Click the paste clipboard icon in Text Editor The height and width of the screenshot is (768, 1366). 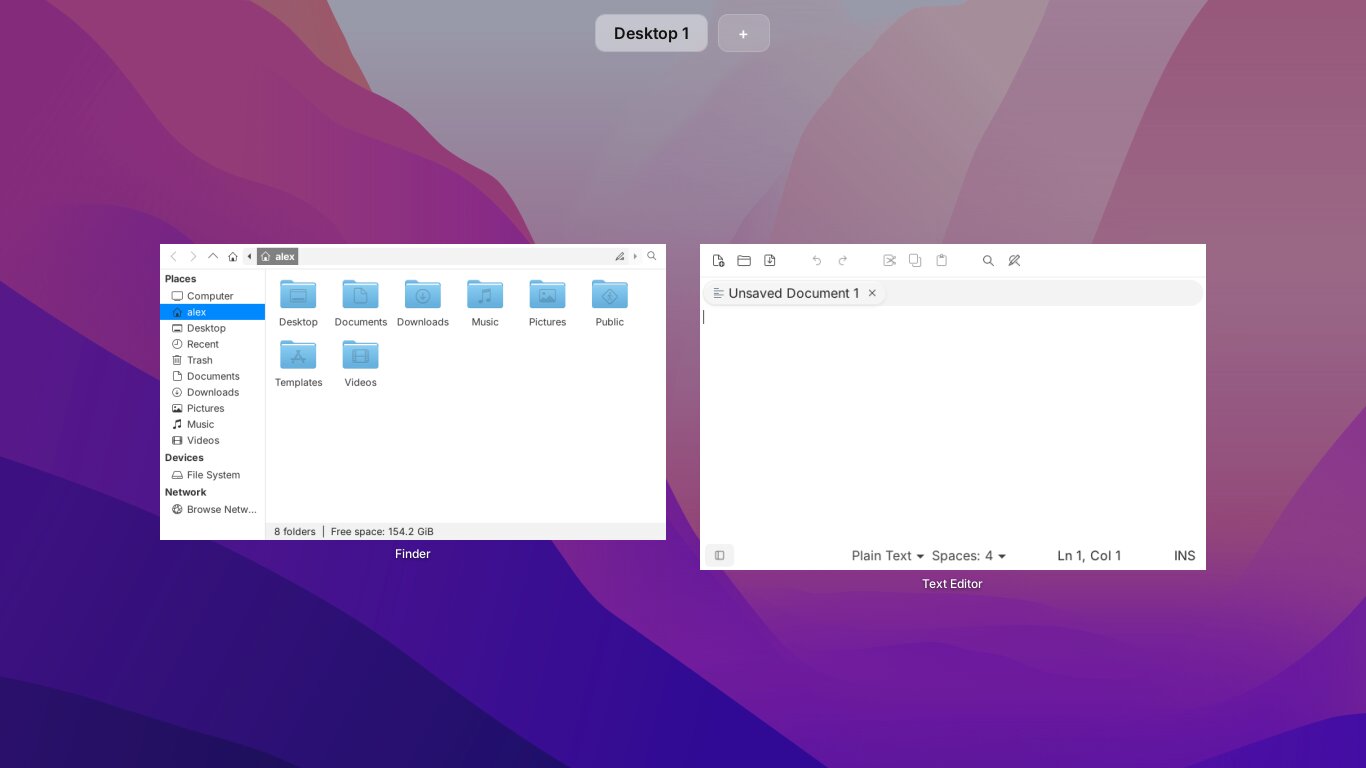[941, 261]
